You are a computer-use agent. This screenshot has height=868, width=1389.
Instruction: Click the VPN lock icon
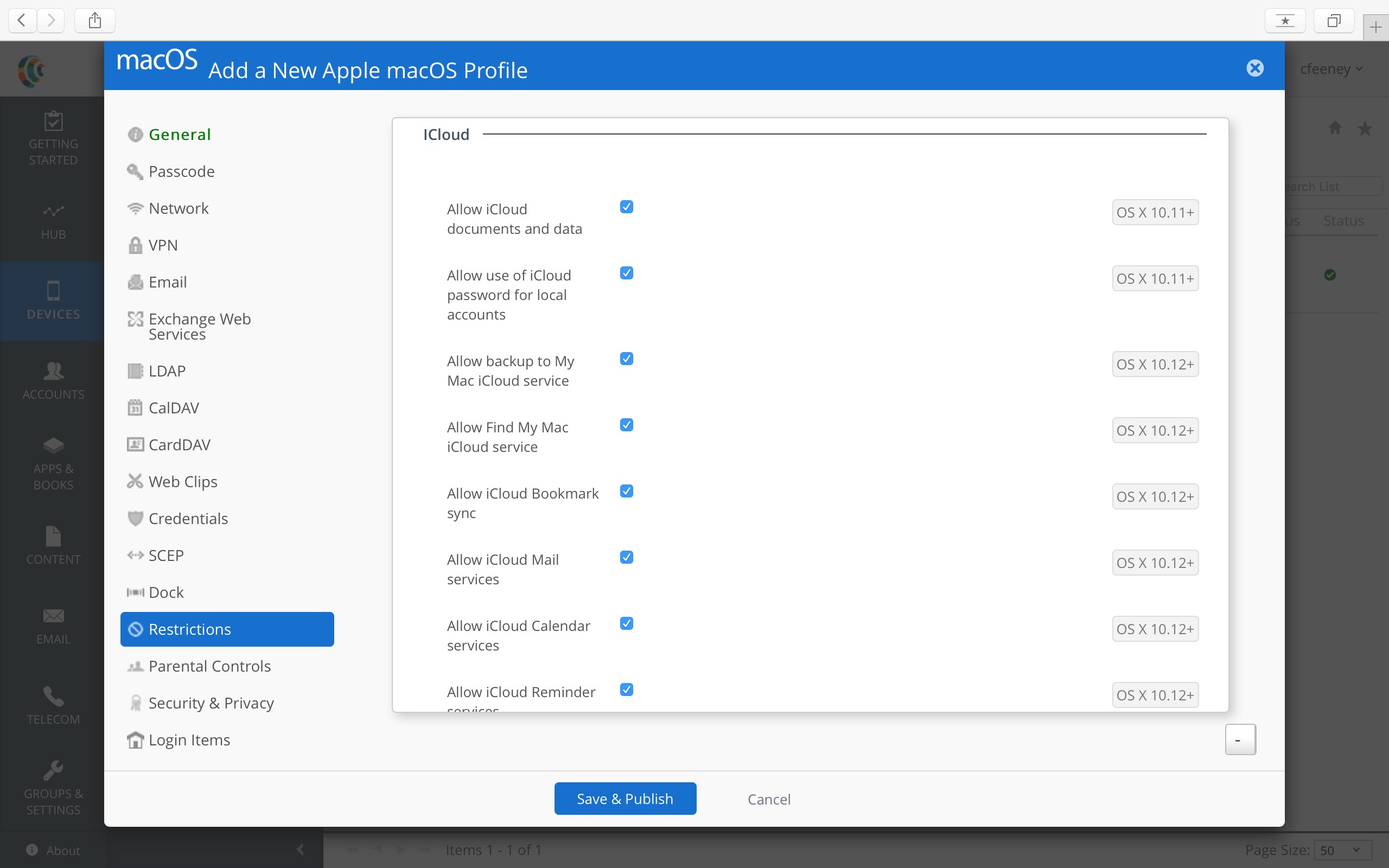coord(135,245)
